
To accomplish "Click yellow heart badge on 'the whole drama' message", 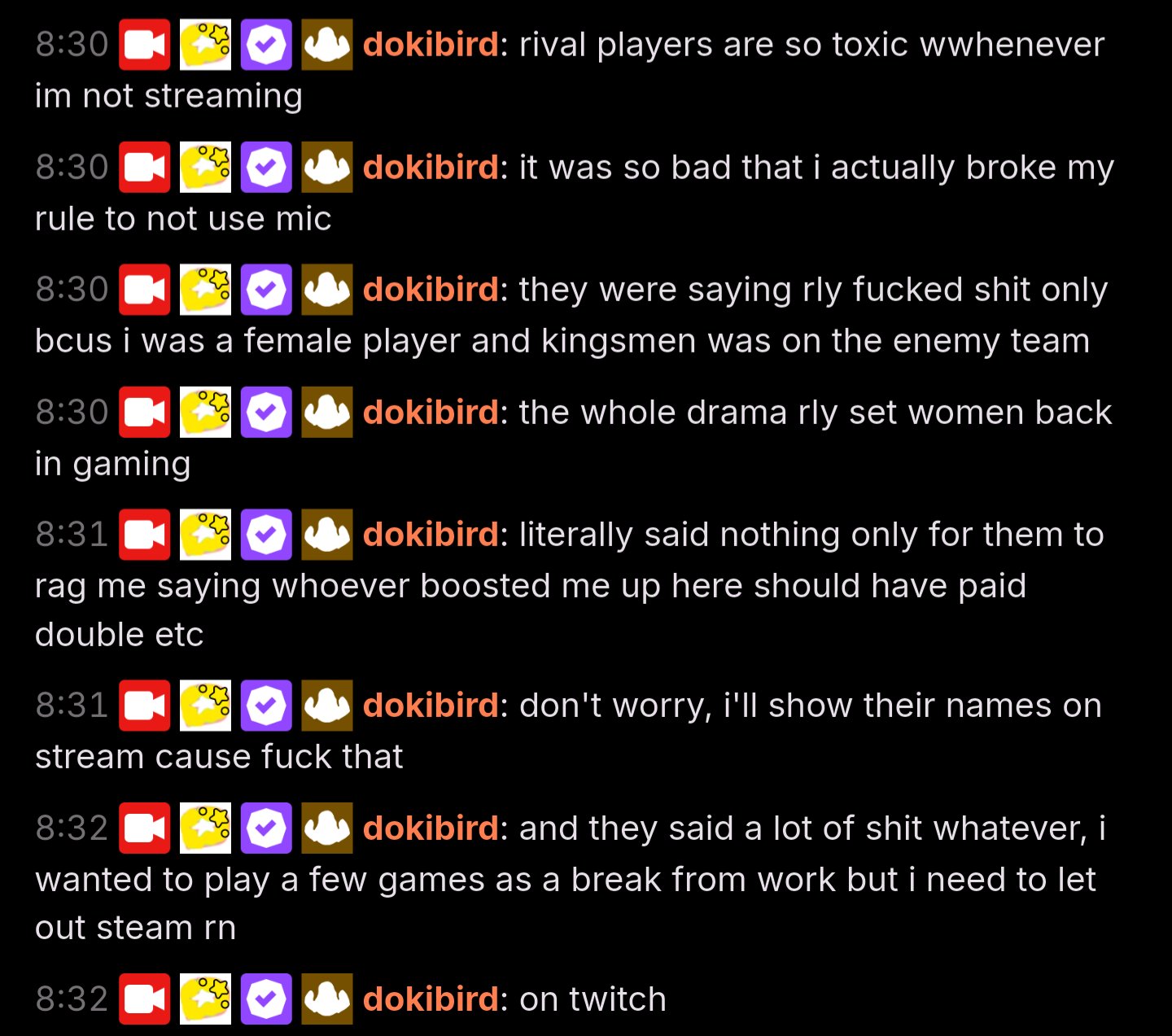I will (205, 413).
